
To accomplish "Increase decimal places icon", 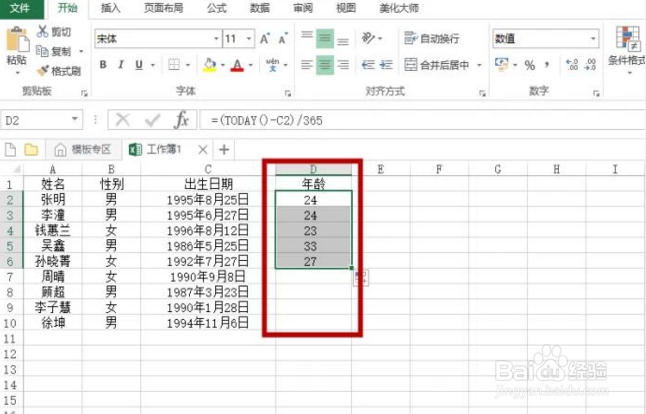I will [572, 65].
